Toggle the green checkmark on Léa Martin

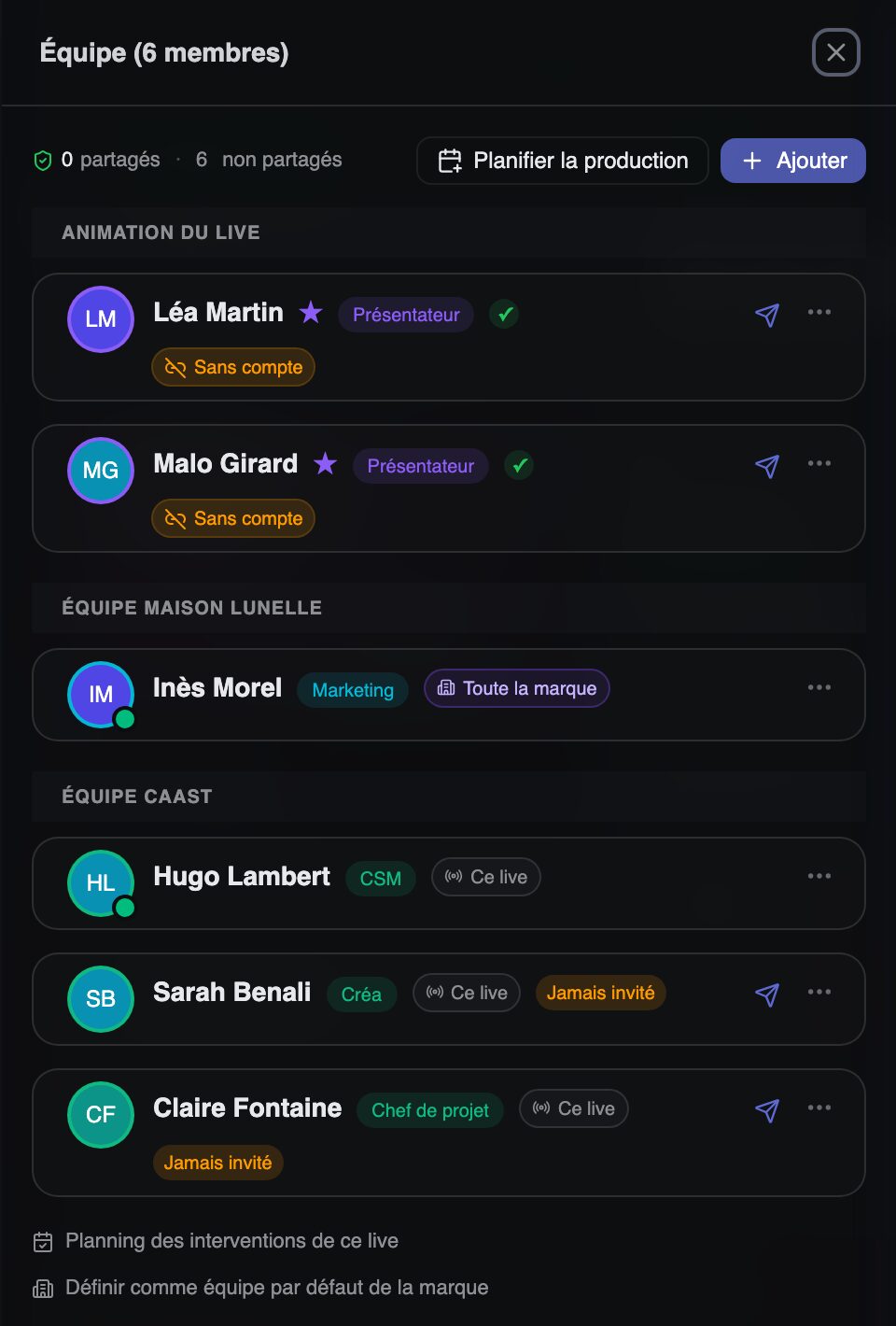[x=505, y=315]
